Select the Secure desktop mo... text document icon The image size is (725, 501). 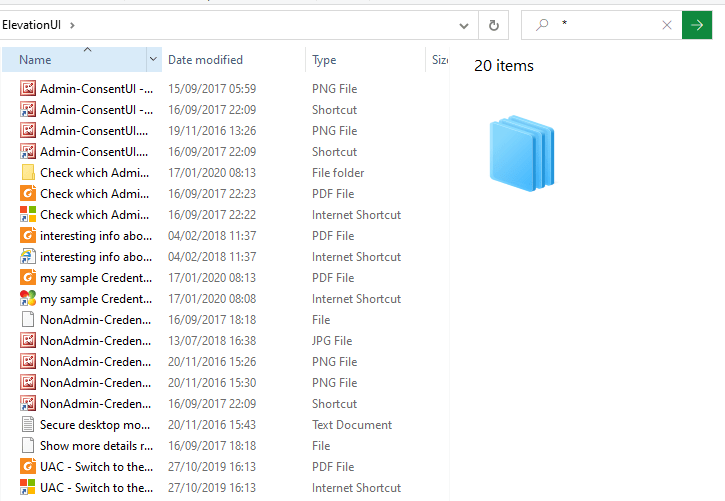coord(28,425)
